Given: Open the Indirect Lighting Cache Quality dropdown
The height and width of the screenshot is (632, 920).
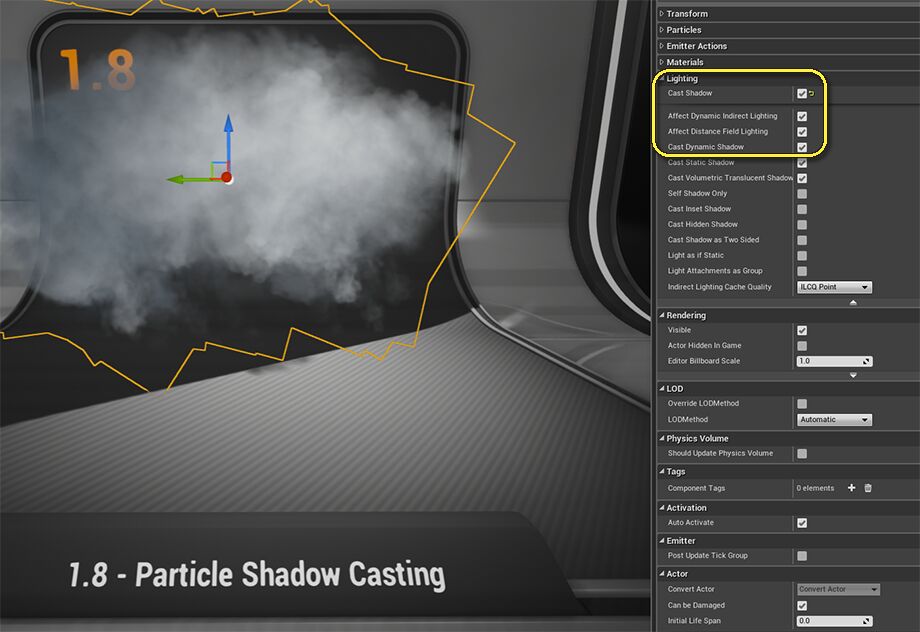Looking at the screenshot, I should [x=834, y=287].
